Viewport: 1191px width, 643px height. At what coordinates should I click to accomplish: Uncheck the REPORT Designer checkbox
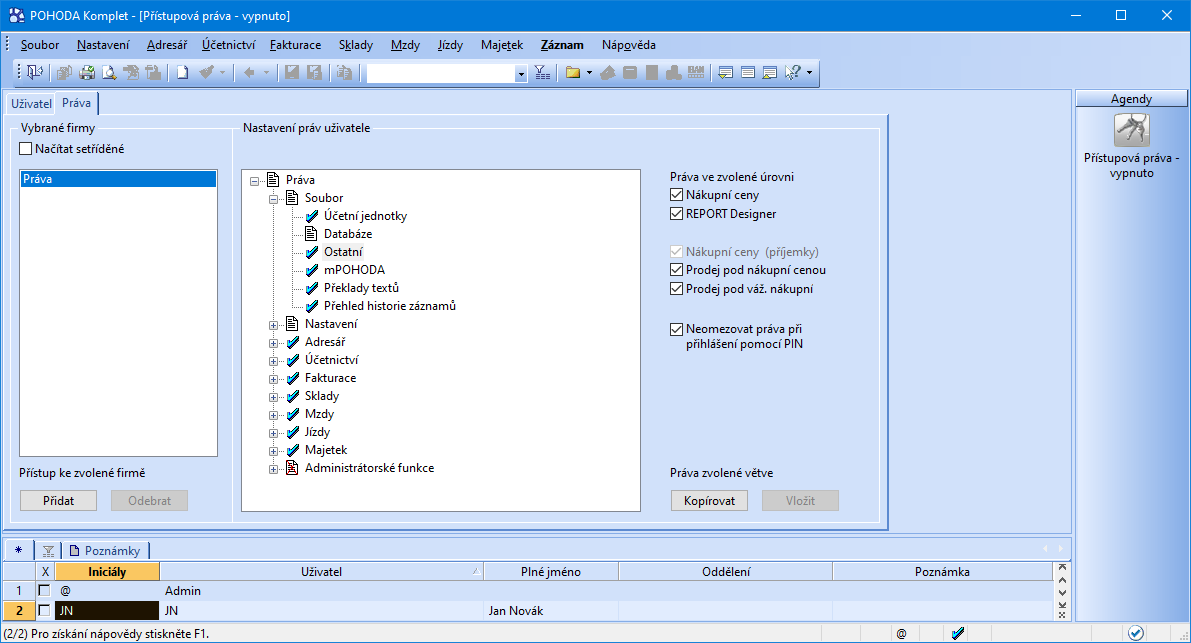coord(676,214)
